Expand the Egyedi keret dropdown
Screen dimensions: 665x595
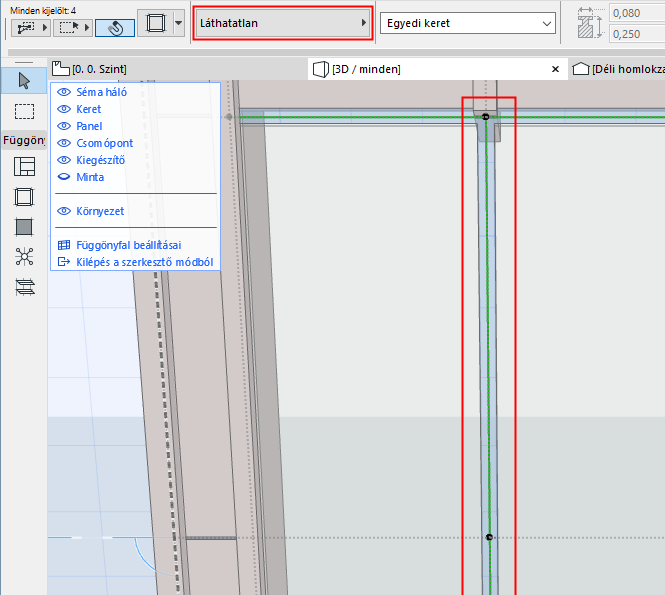(468, 22)
